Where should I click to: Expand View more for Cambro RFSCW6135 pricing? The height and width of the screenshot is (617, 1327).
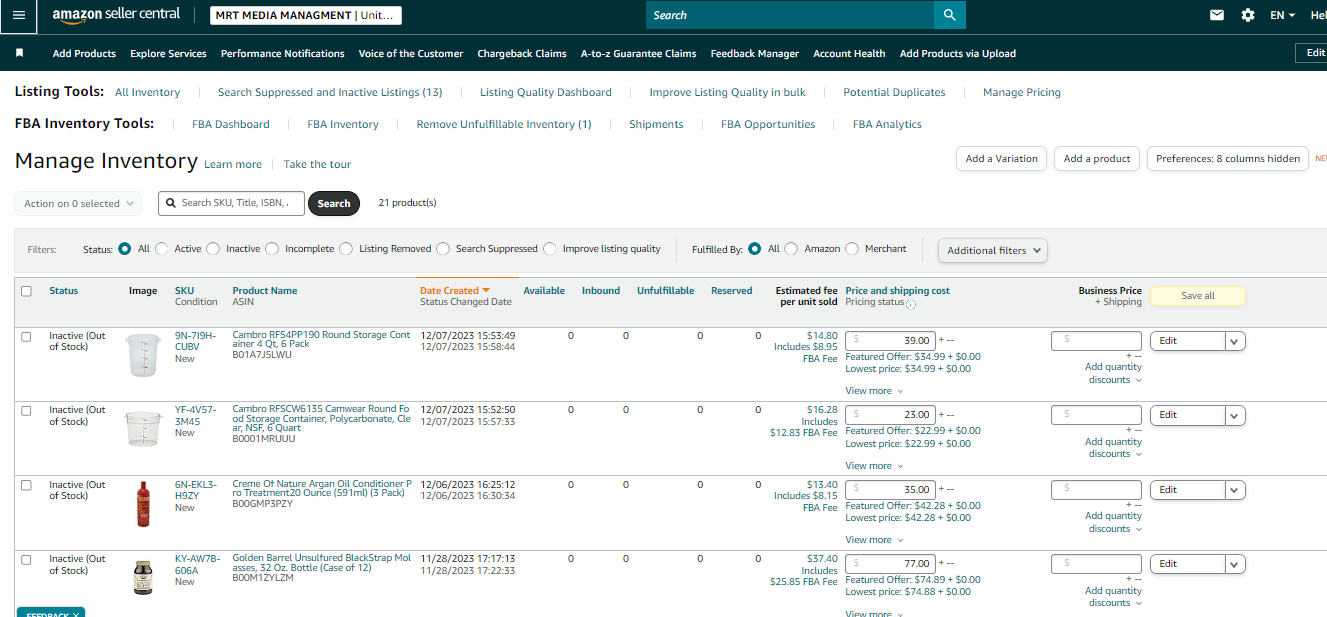874,466
